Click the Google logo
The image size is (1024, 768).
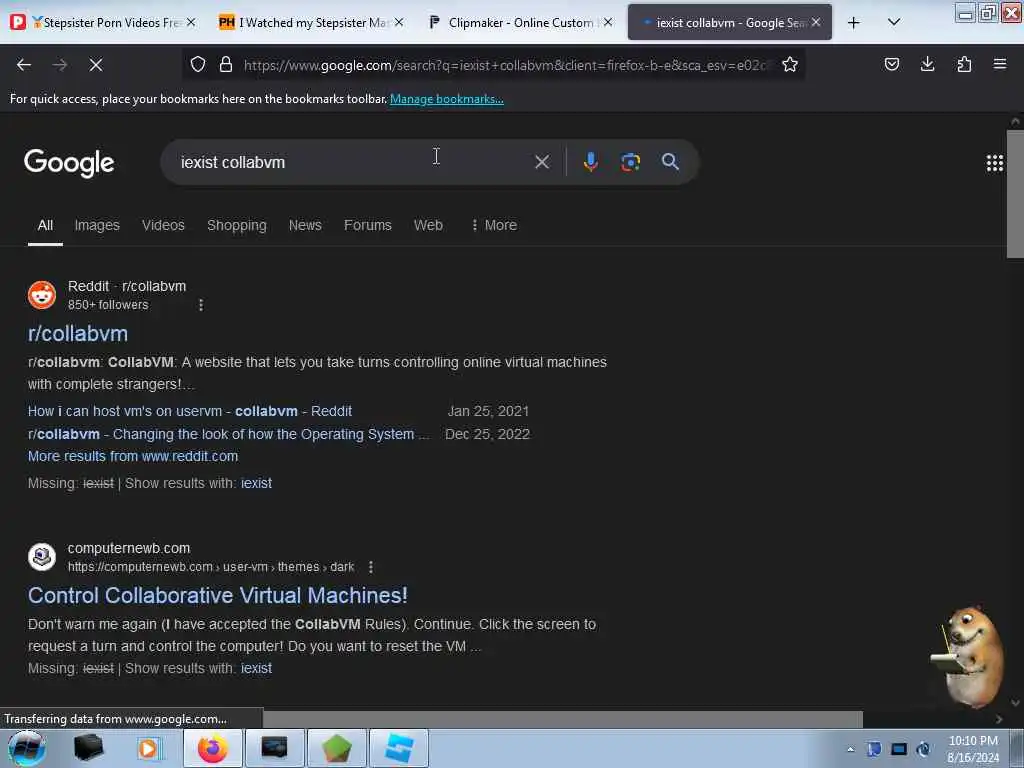(x=69, y=163)
